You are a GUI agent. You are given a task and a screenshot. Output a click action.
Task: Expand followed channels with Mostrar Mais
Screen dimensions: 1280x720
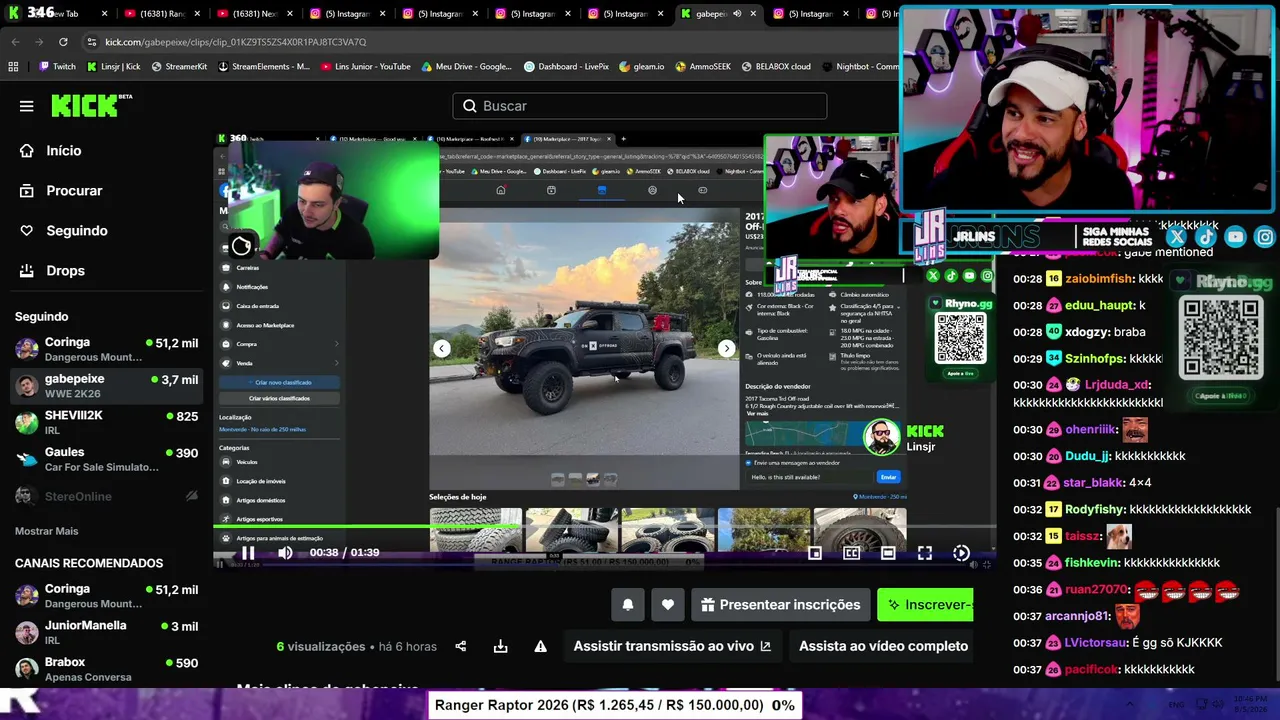pyautogui.click(x=46, y=531)
